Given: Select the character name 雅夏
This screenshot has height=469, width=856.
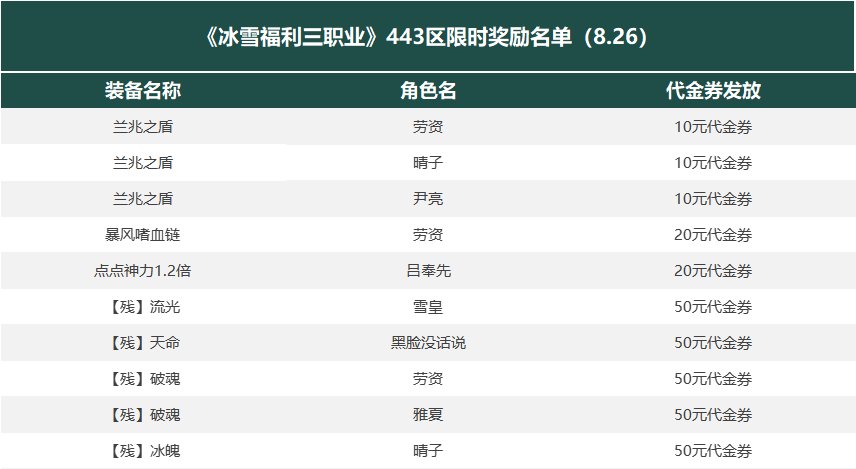Looking at the screenshot, I should coord(428,415).
